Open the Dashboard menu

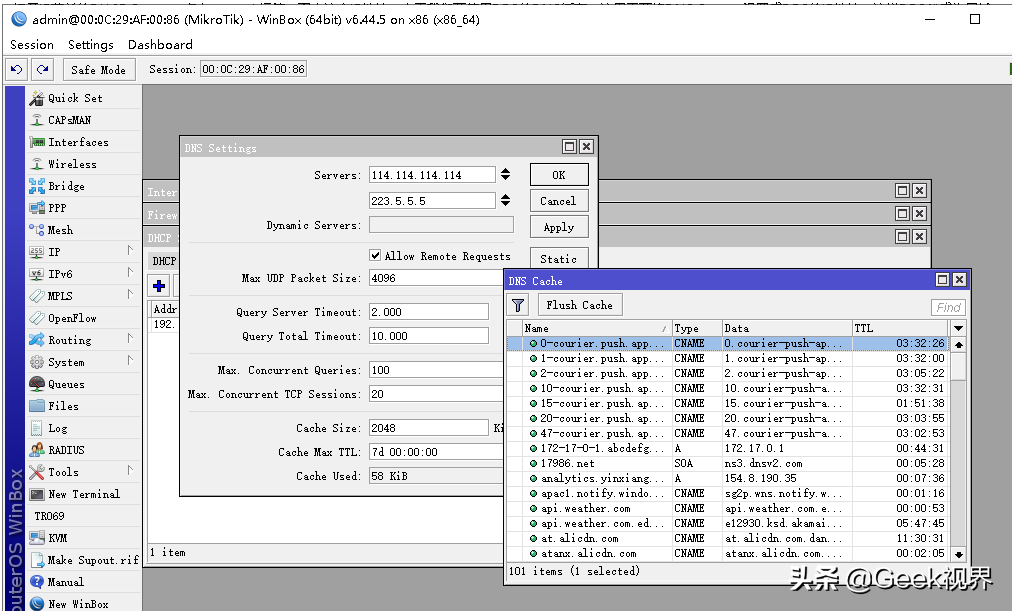[x=160, y=45]
